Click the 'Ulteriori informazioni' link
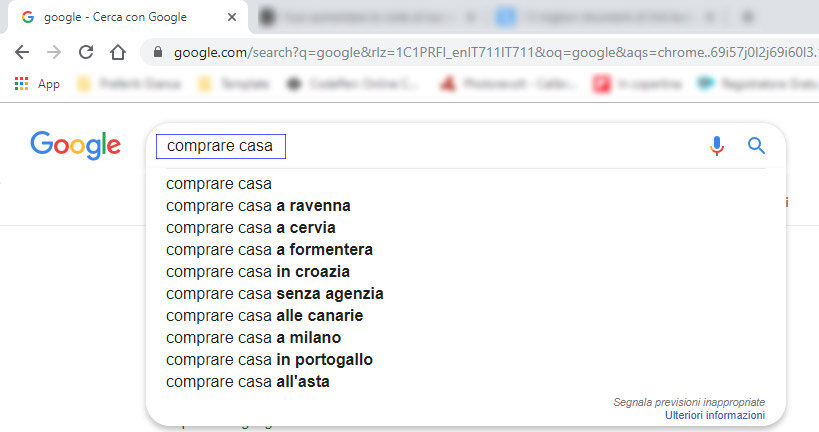819x432 pixels. 714,415
